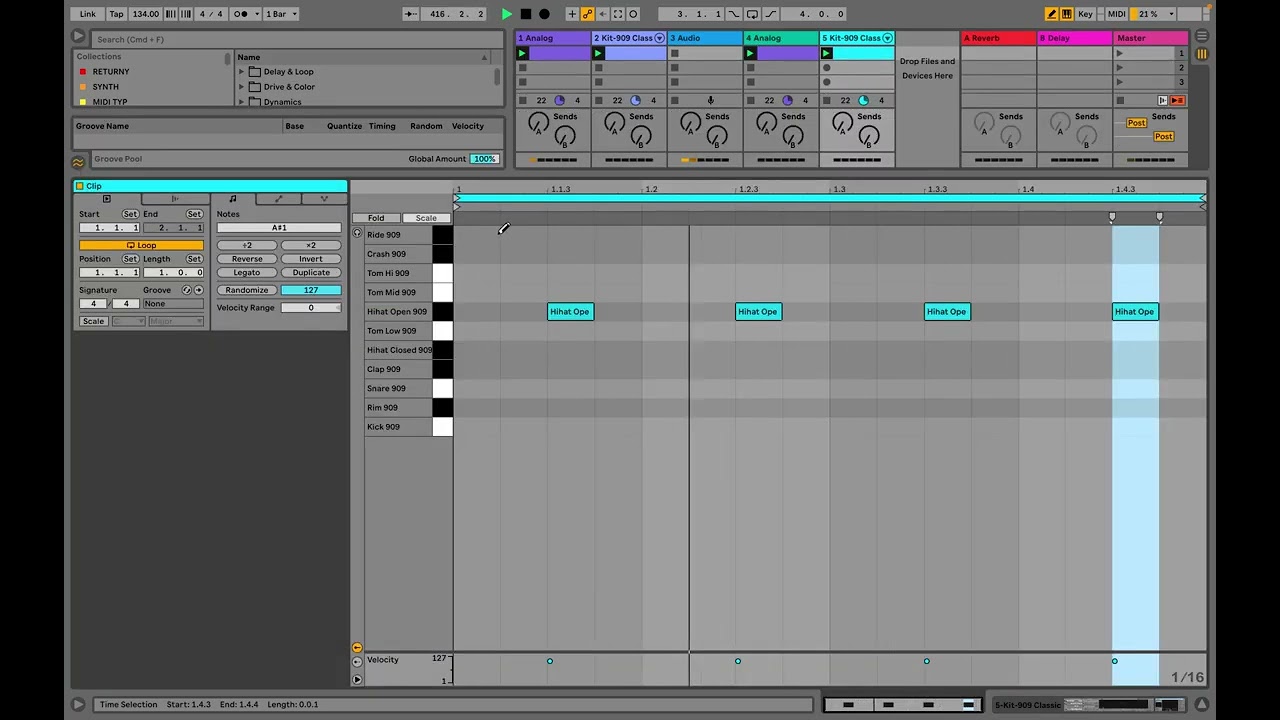Toggle the Link button

pyautogui.click(x=88, y=14)
